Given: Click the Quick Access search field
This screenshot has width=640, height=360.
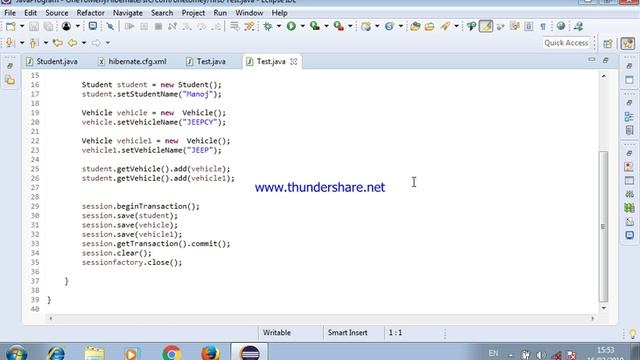Looking at the screenshot, I should coord(566,42).
